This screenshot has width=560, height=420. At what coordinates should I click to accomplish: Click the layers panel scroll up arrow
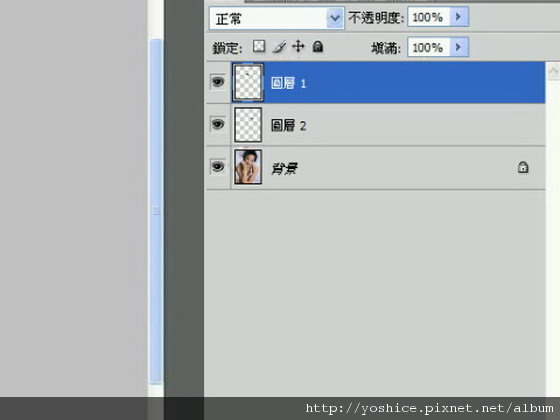click(x=553, y=71)
